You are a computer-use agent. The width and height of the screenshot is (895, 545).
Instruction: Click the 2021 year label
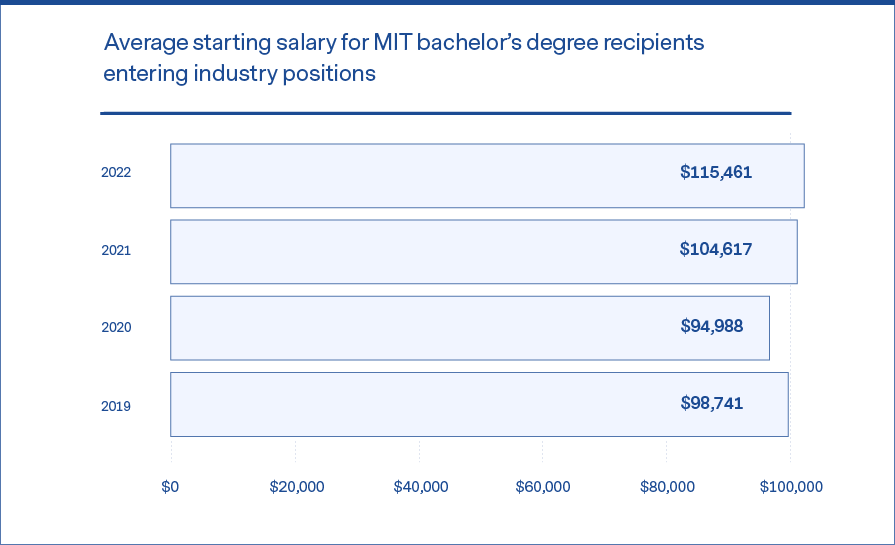click(x=116, y=250)
